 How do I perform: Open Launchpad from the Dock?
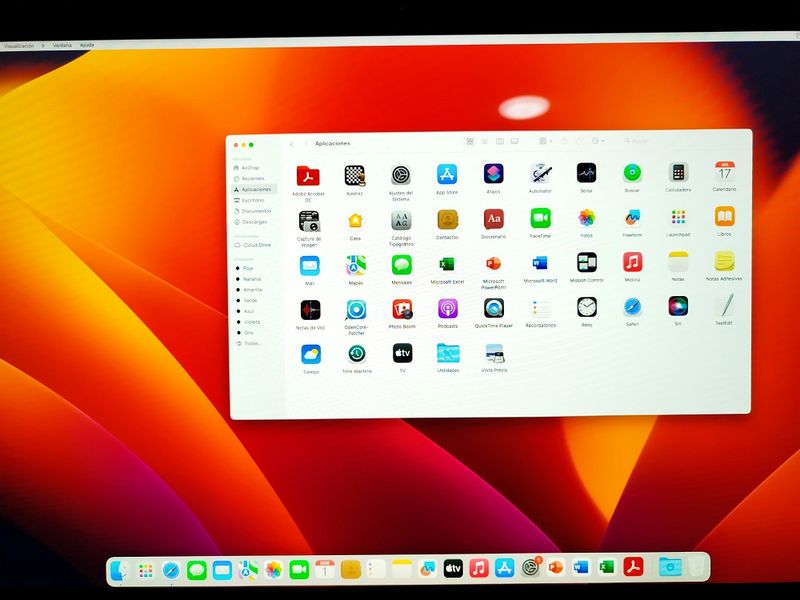(146, 570)
